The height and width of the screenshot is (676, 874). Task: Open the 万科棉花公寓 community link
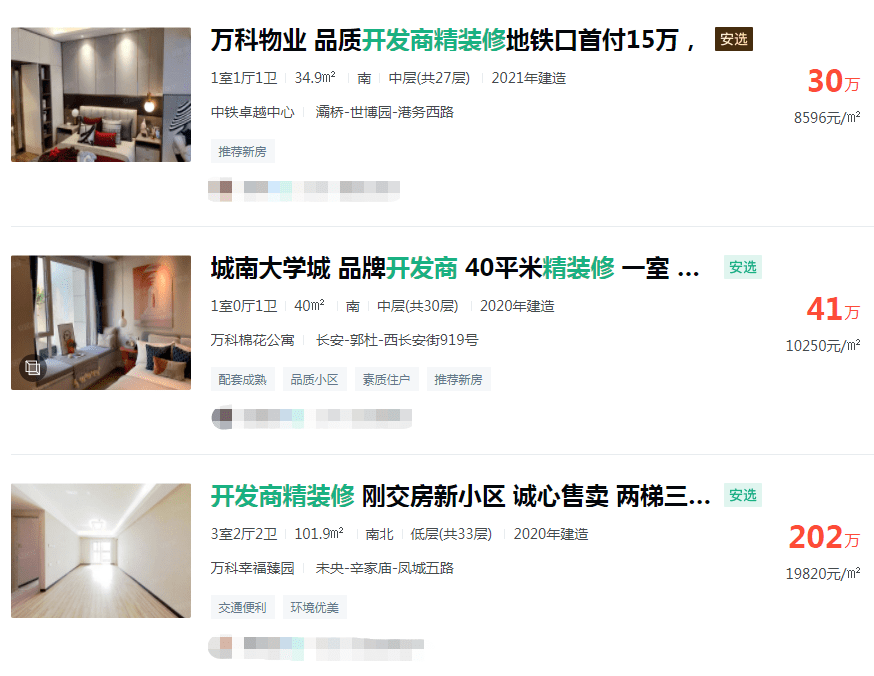[253, 340]
